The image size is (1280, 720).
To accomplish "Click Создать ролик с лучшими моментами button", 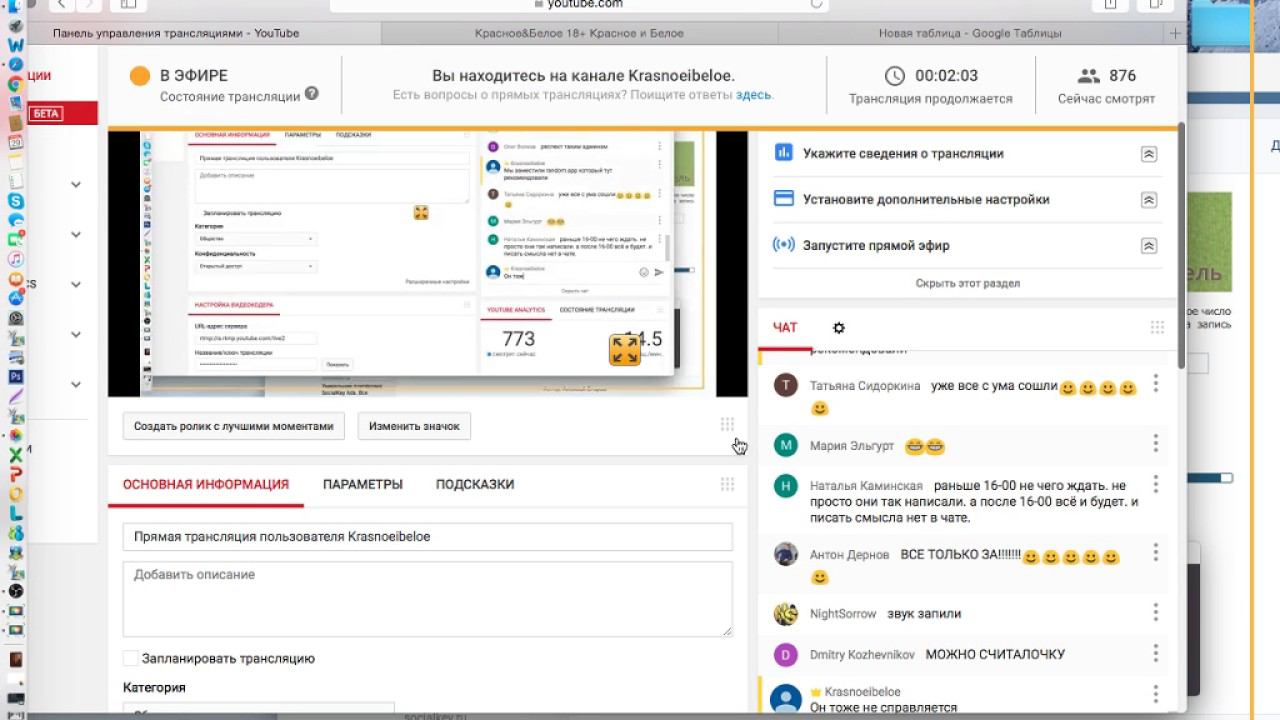I will 234,426.
